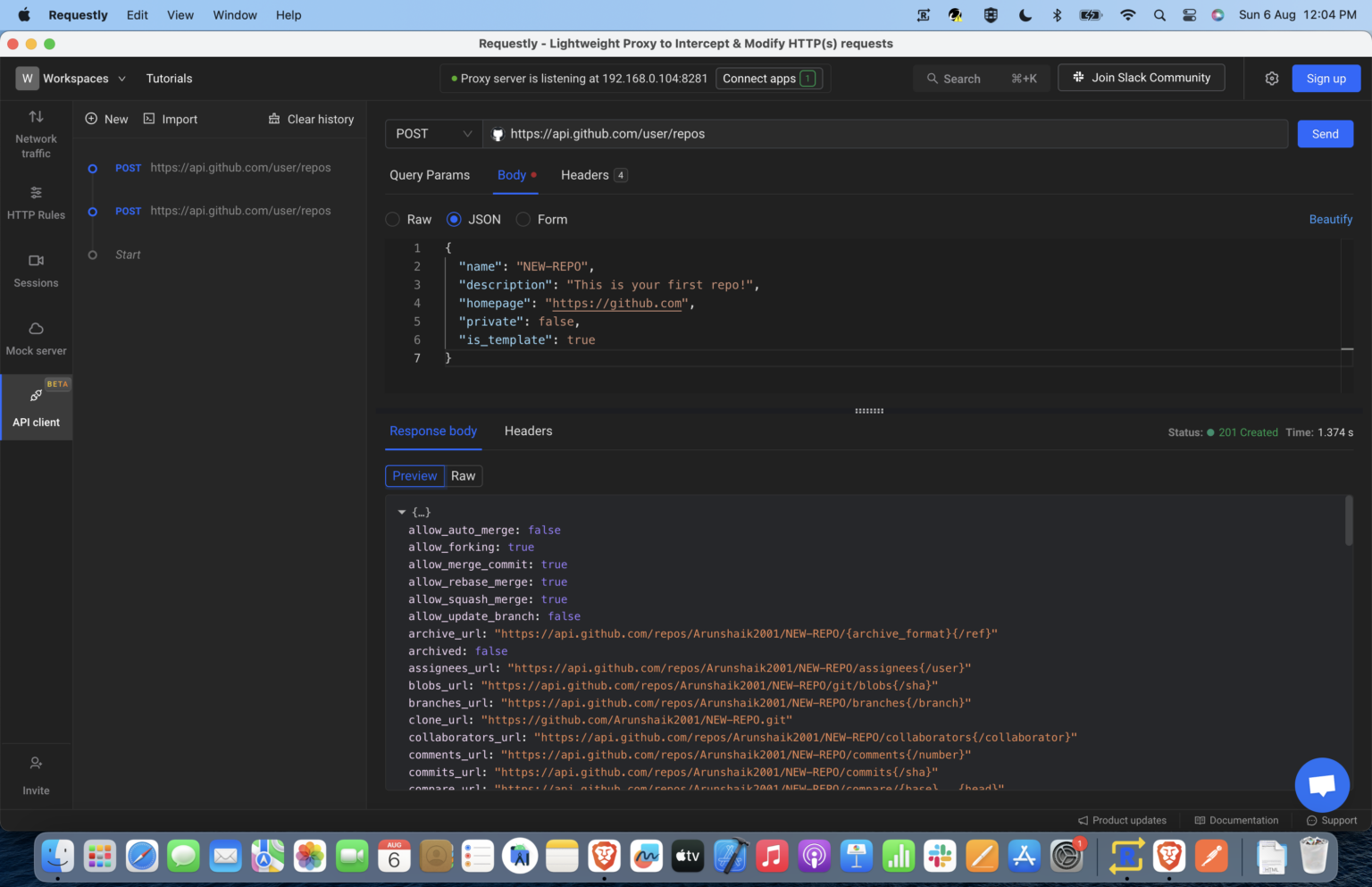
Task: Open the HTTP Rules panel
Action: point(36,202)
